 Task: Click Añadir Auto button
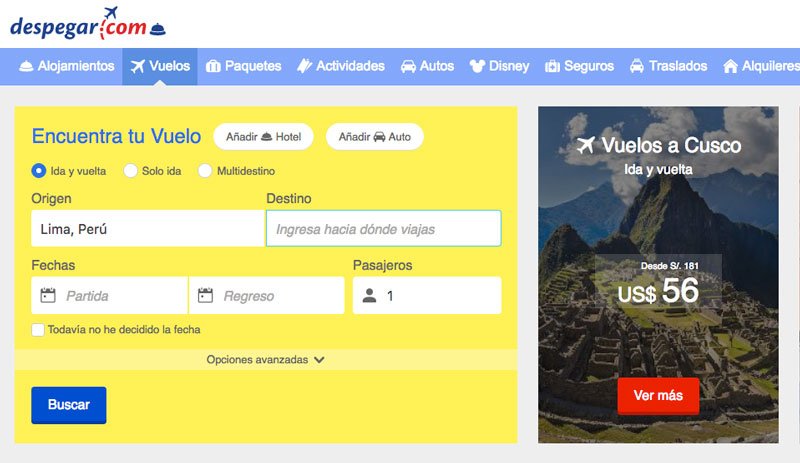coord(374,137)
